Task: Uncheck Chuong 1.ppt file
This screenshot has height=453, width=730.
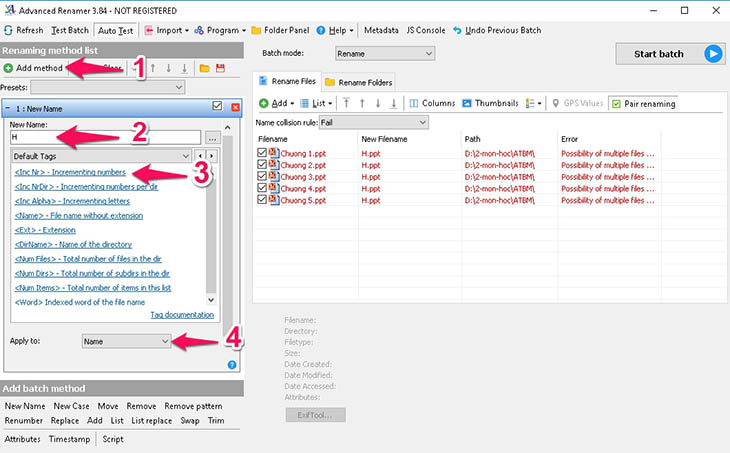Action: tap(262, 153)
